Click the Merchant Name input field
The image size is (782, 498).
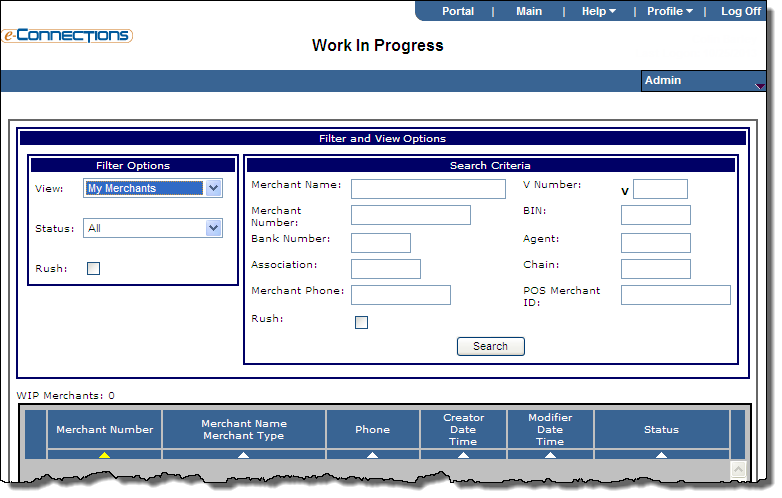428,189
